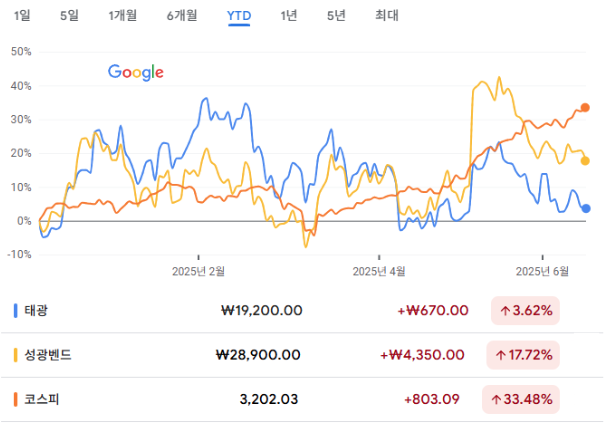Image resolution: width=615 pixels, height=429 pixels.
Task: Click the 17.72% change badge
Action: 523,355
